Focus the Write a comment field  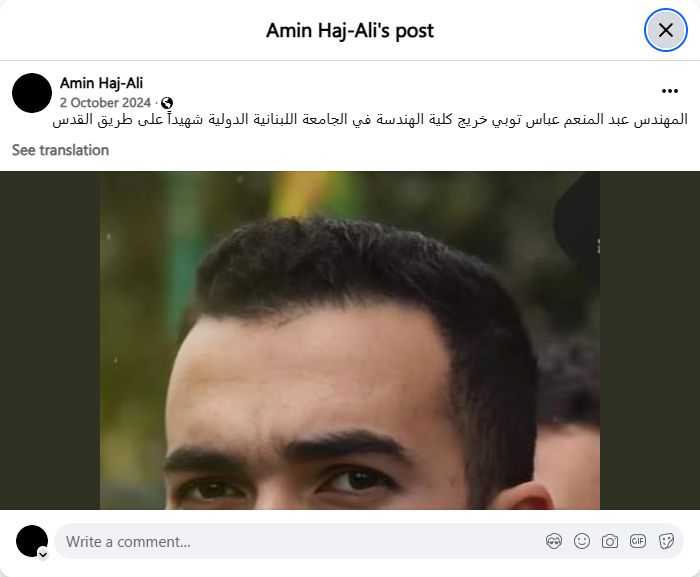299,541
